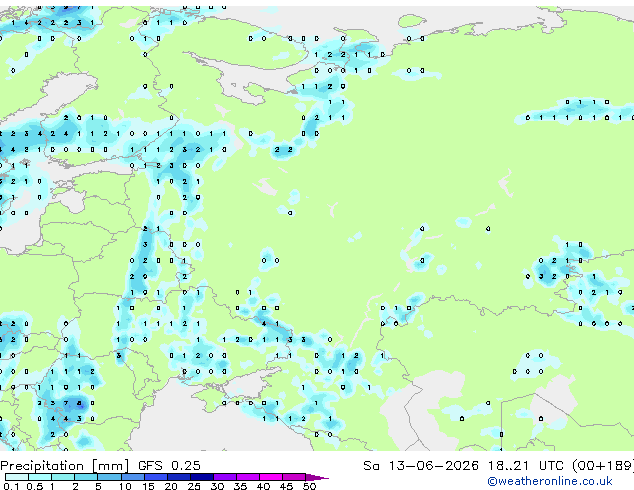The width and height of the screenshot is (634, 490).
Task: Click the '18..21 UTC' time range text
Action: (525, 466)
